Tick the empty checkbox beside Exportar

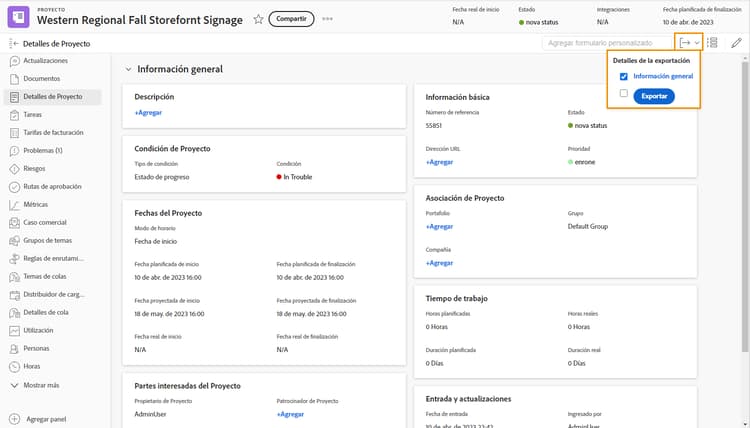(x=624, y=94)
